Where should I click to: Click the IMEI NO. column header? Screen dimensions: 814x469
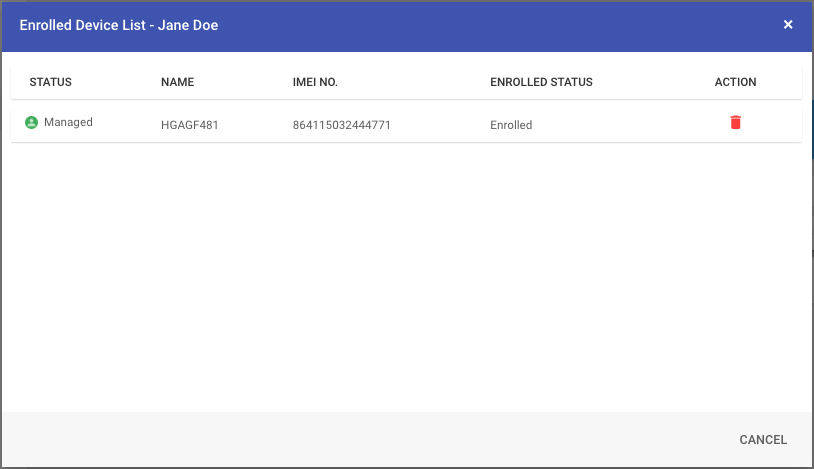(x=315, y=82)
